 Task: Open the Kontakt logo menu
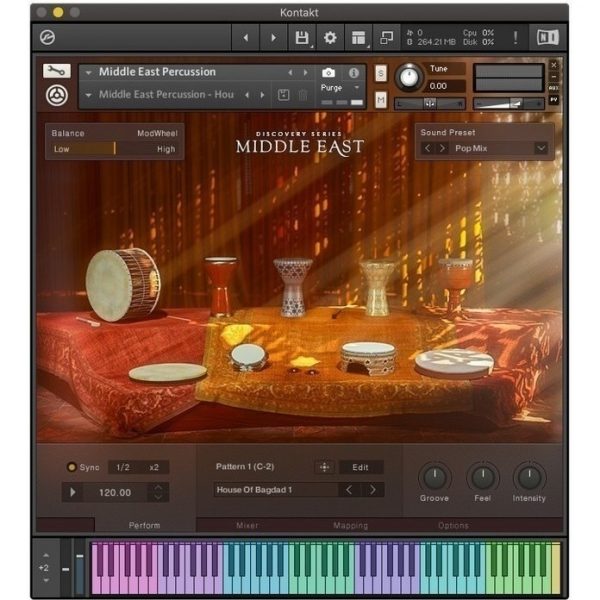point(47,38)
